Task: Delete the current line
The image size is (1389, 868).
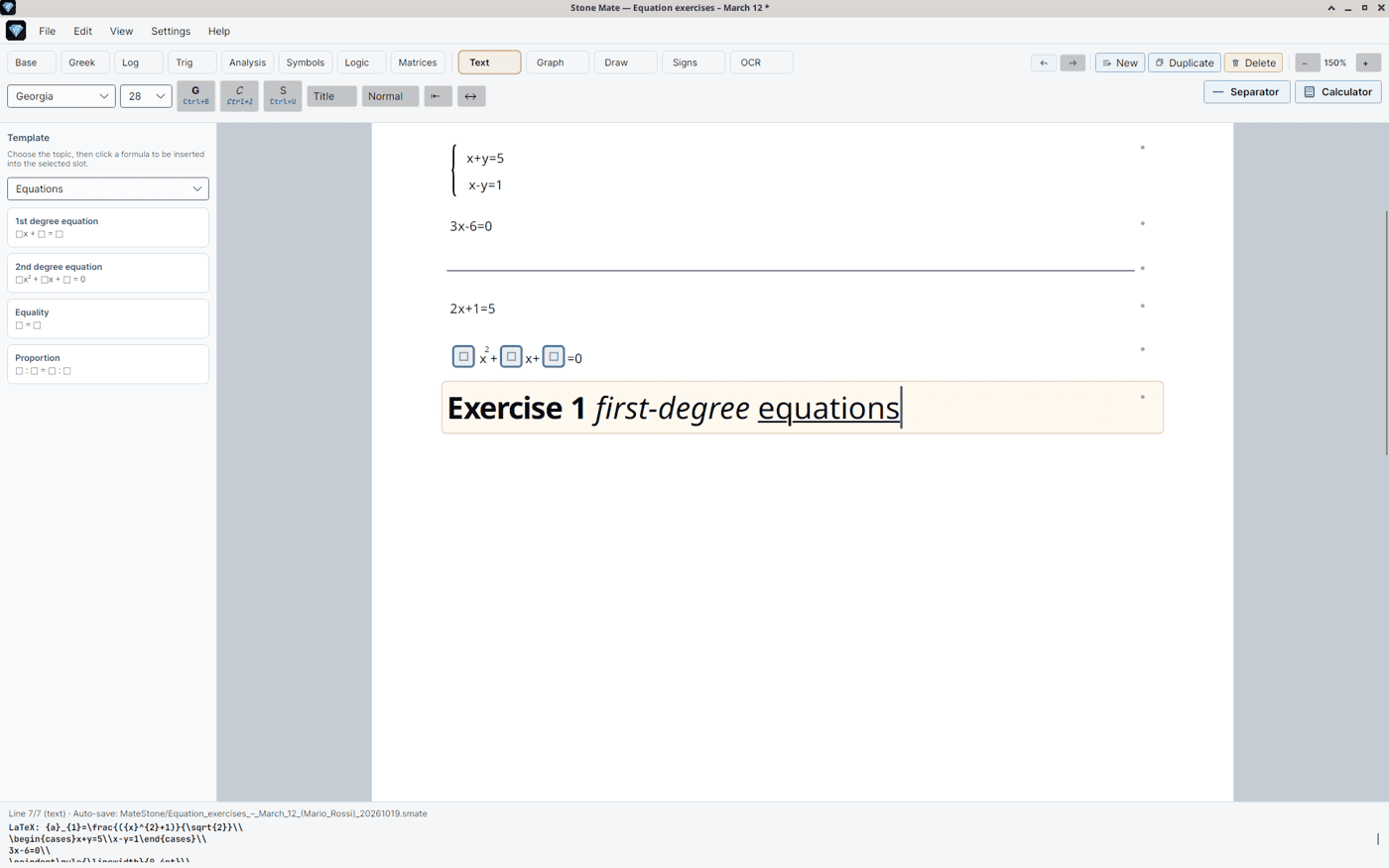Action: (x=1254, y=62)
